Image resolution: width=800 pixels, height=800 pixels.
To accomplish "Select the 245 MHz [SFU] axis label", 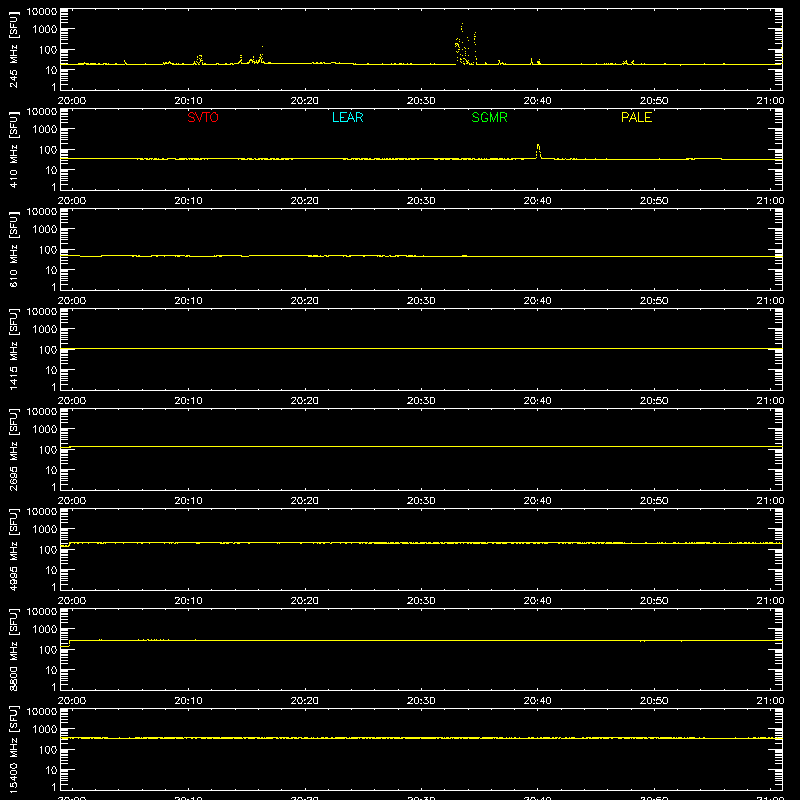I will [13, 49].
